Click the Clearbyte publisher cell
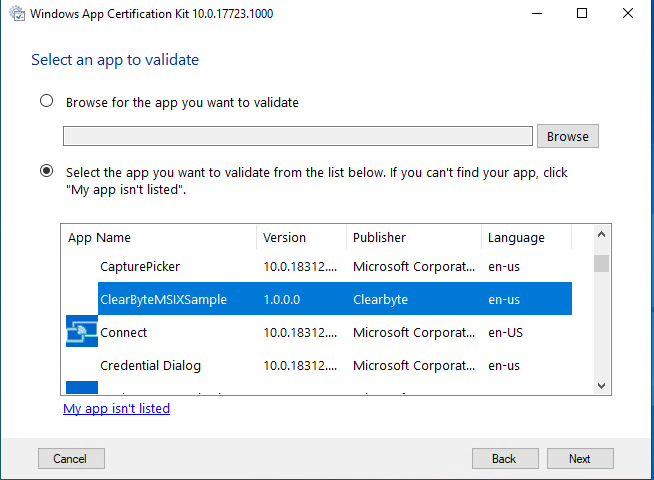Screen dimensions: 654x480 pyautogui.click(x=380, y=299)
